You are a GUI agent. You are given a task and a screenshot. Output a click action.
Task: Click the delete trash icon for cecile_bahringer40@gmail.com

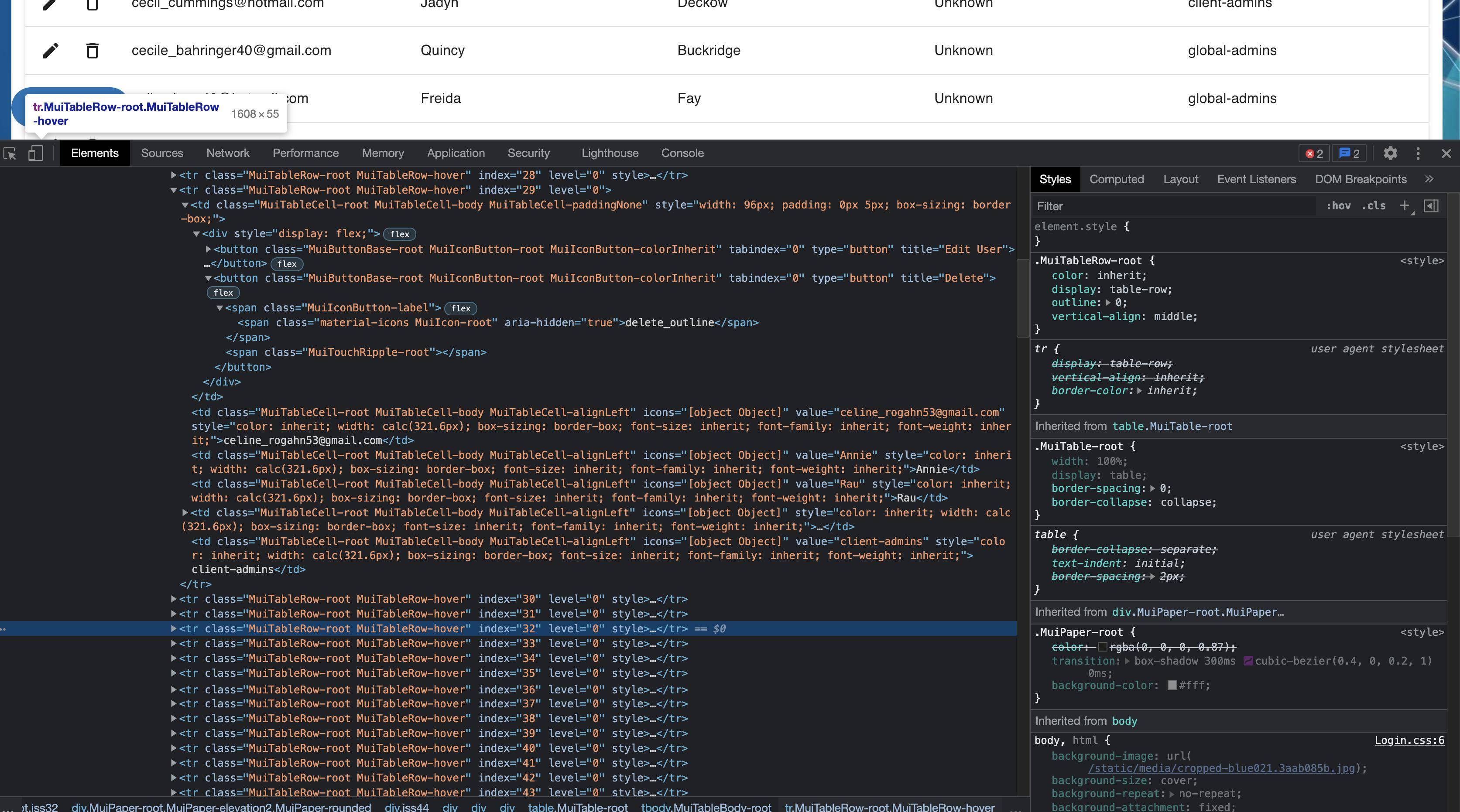[93, 51]
